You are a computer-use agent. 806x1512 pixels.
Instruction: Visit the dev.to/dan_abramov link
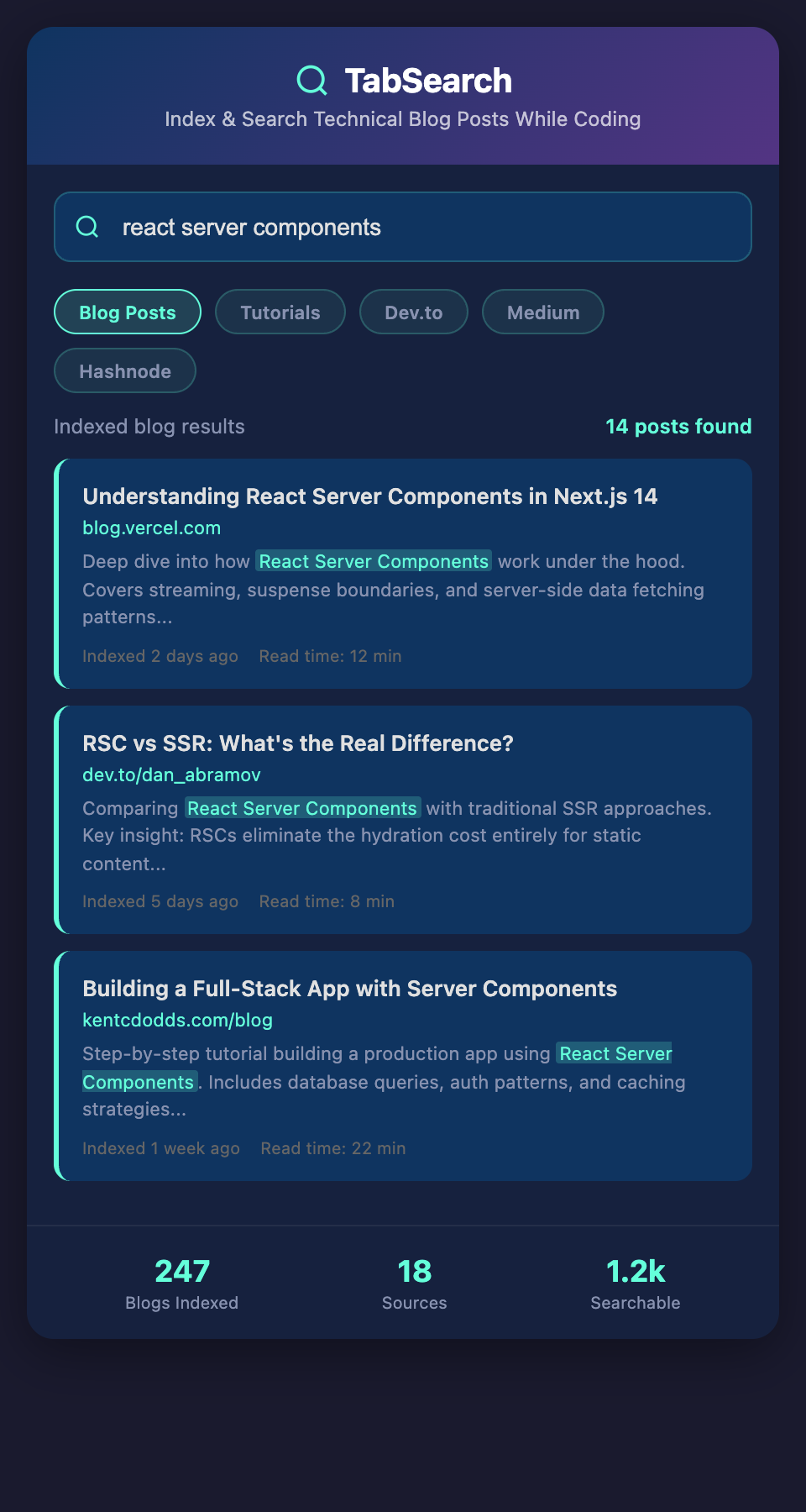[171, 775]
